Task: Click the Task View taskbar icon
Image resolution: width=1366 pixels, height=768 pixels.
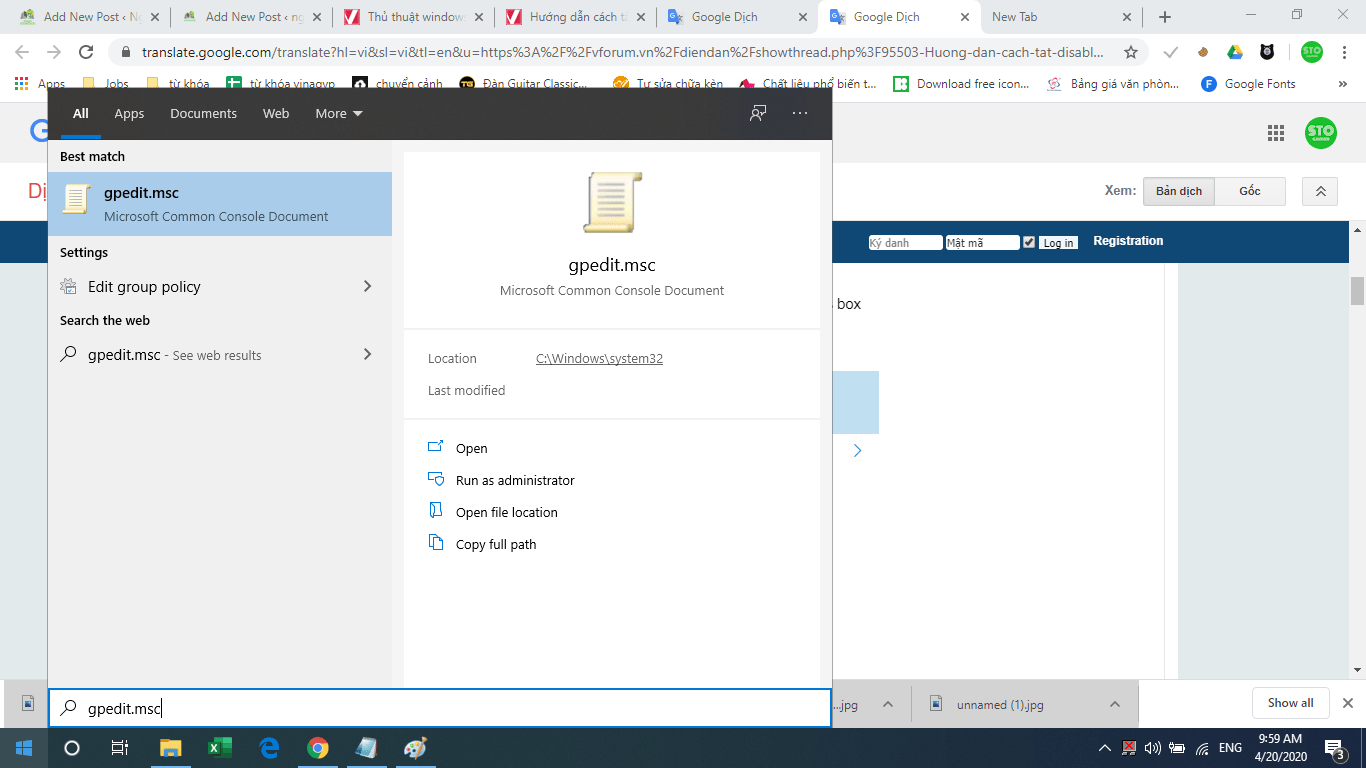Action: tap(119, 747)
